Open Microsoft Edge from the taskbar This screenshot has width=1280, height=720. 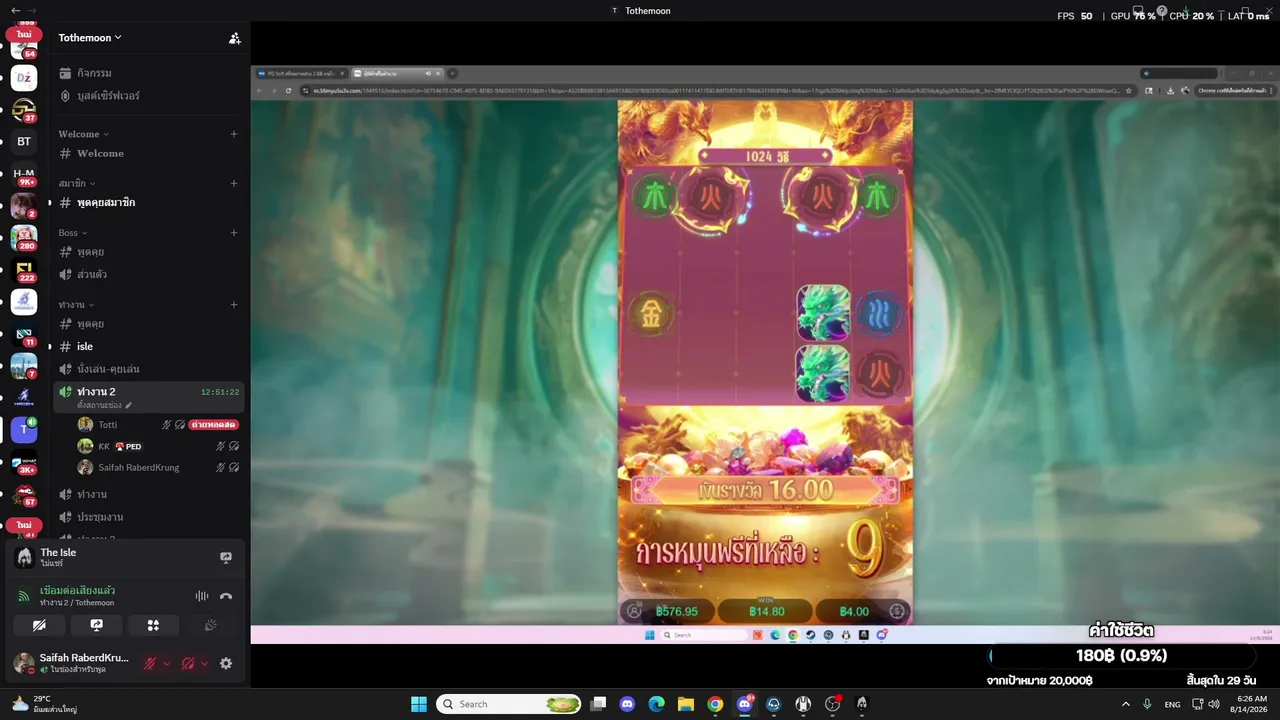tap(656, 704)
